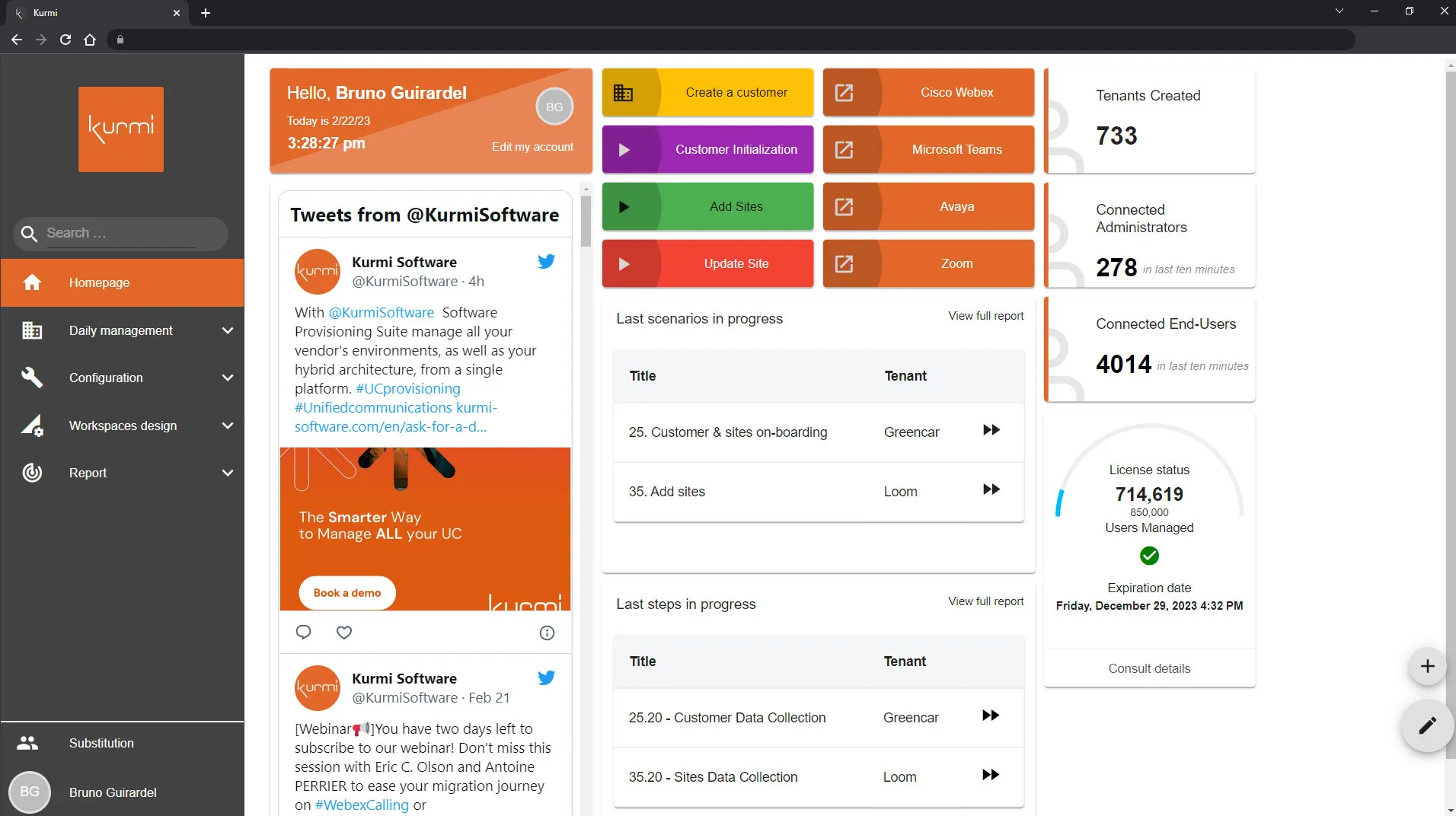This screenshot has height=816, width=1456.
Task: Click the fast-forward icon for Customer & sites on-boarding
Action: (991, 430)
